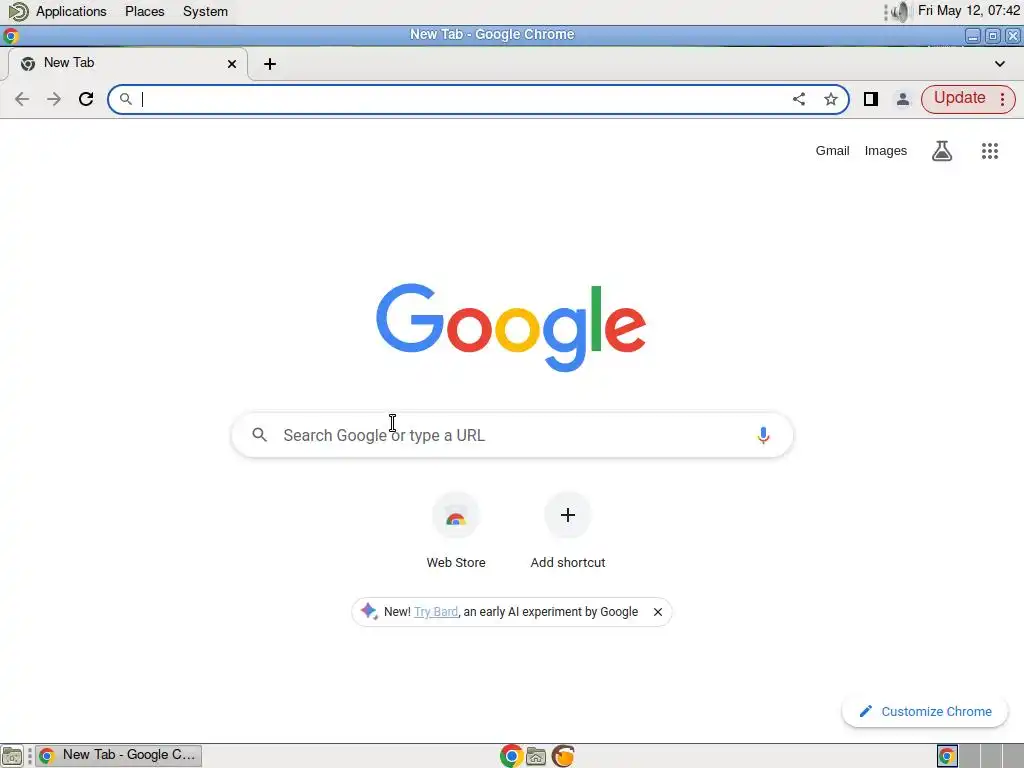Bookmark this tab with the star icon
Image resolution: width=1024 pixels, height=768 pixels.
click(x=831, y=99)
